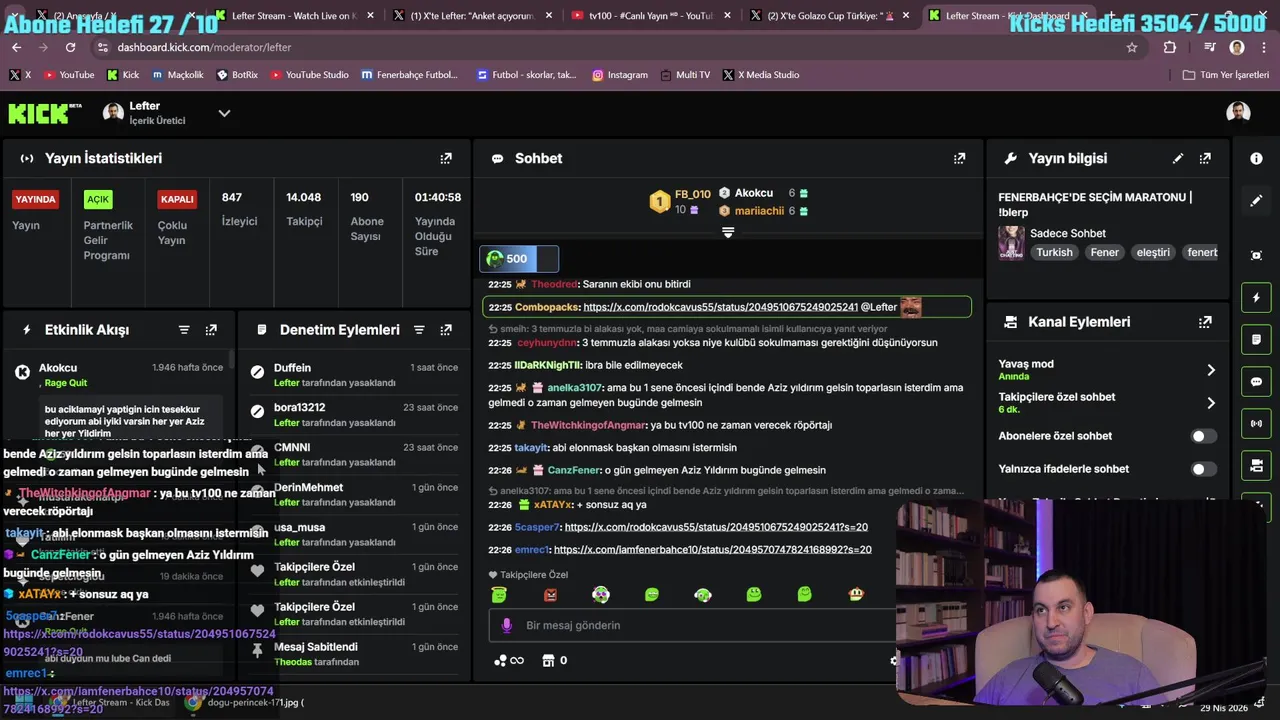Open emrec1's iamfenerbahce10 link in chat
Image resolution: width=1280 pixels, height=720 pixels.
pos(712,550)
